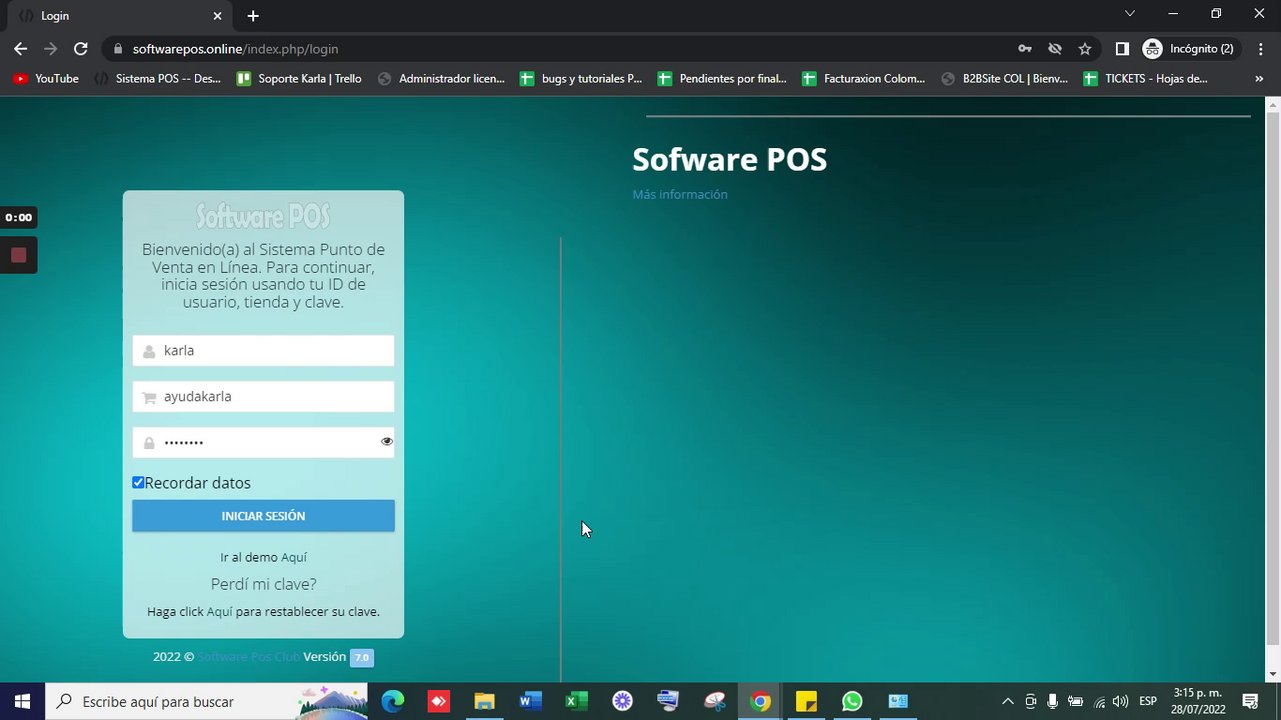Open saved passwords key icon
This screenshot has height=720, width=1281.
click(x=1024, y=49)
